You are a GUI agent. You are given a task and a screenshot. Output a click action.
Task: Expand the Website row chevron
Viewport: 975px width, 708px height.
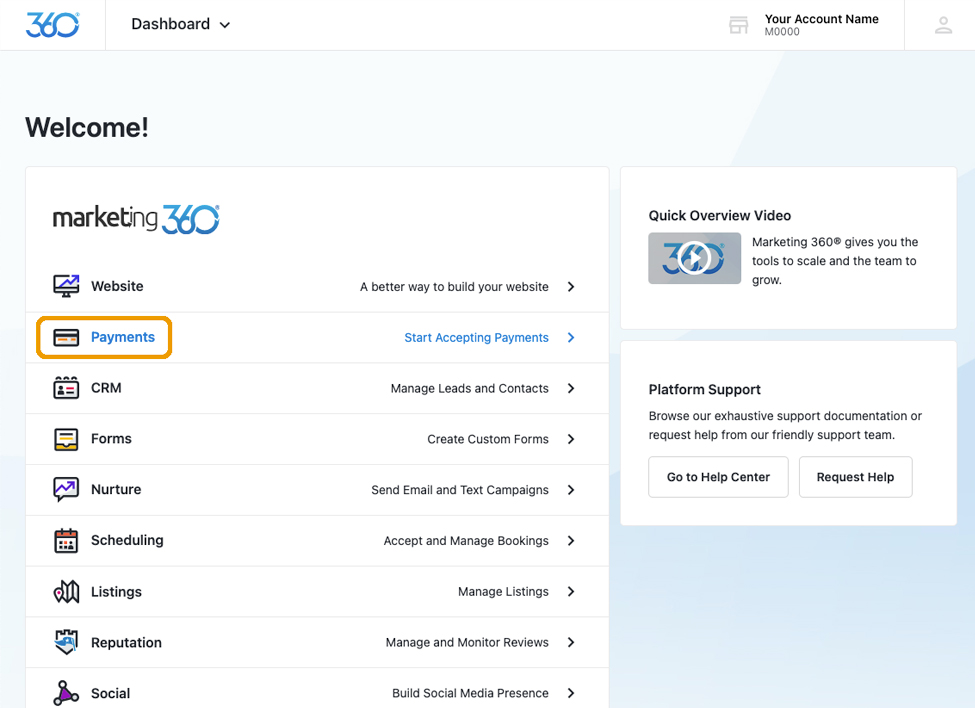(571, 287)
